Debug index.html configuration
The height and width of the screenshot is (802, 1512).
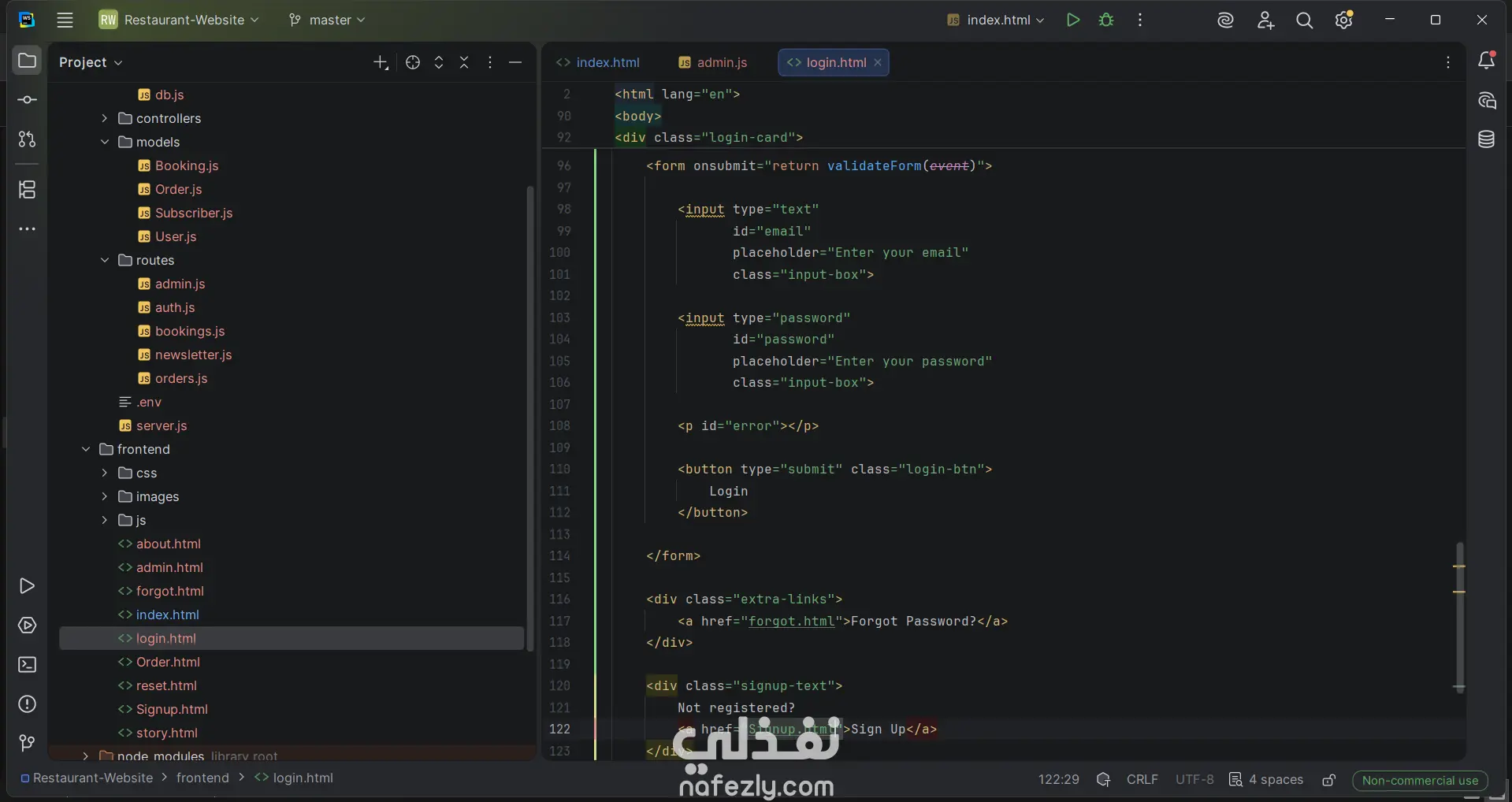click(x=1106, y=20)
